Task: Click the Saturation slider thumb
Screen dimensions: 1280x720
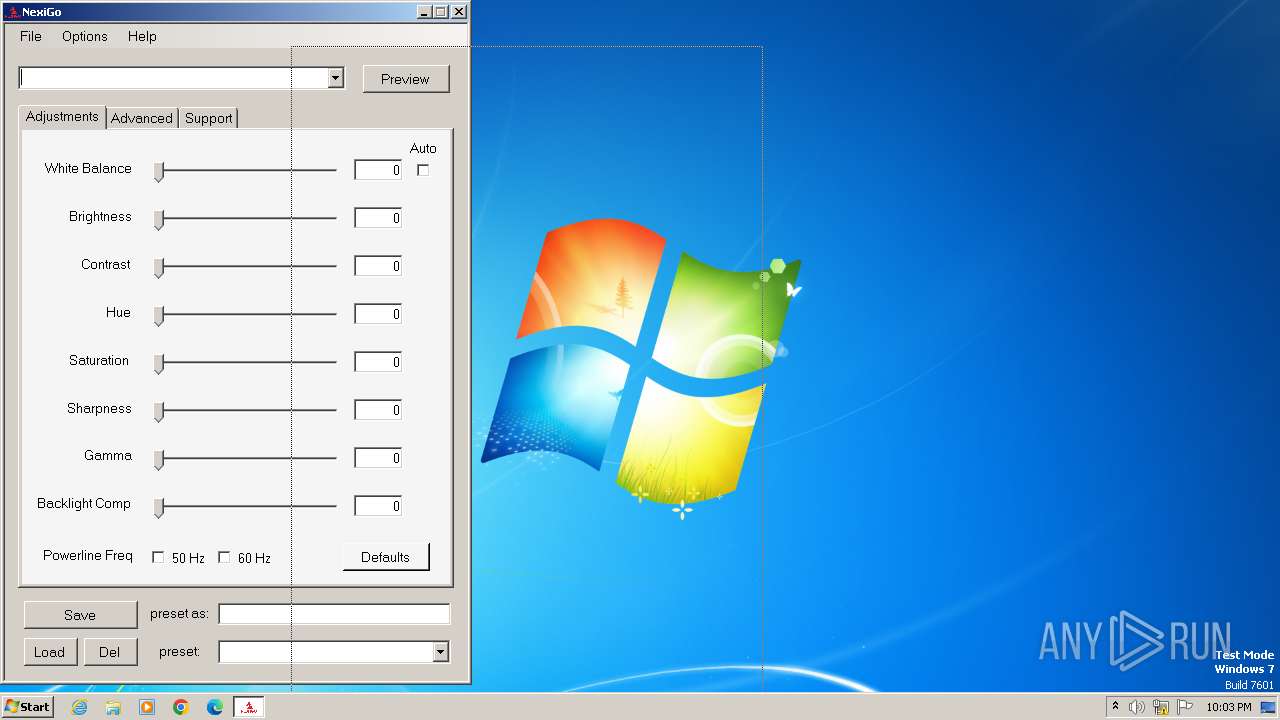Action: click(x=158, y=364)
